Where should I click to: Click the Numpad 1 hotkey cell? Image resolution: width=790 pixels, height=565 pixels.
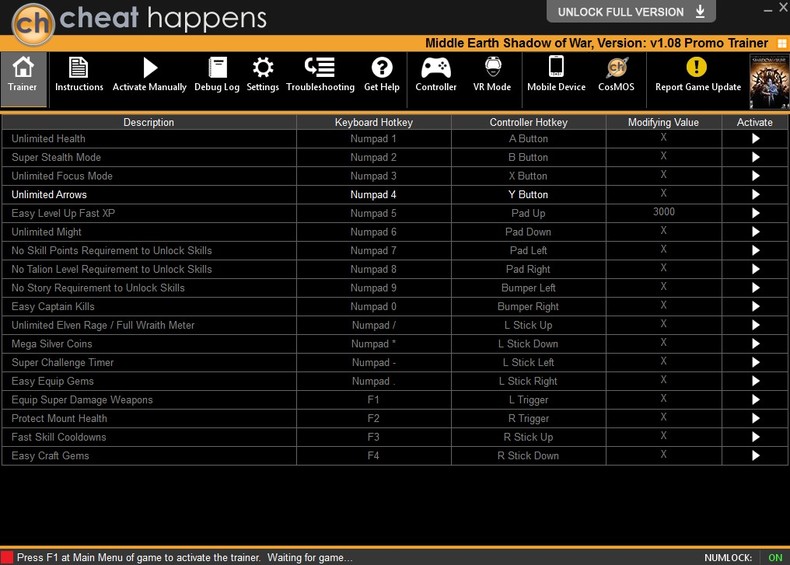pos(373,139)
